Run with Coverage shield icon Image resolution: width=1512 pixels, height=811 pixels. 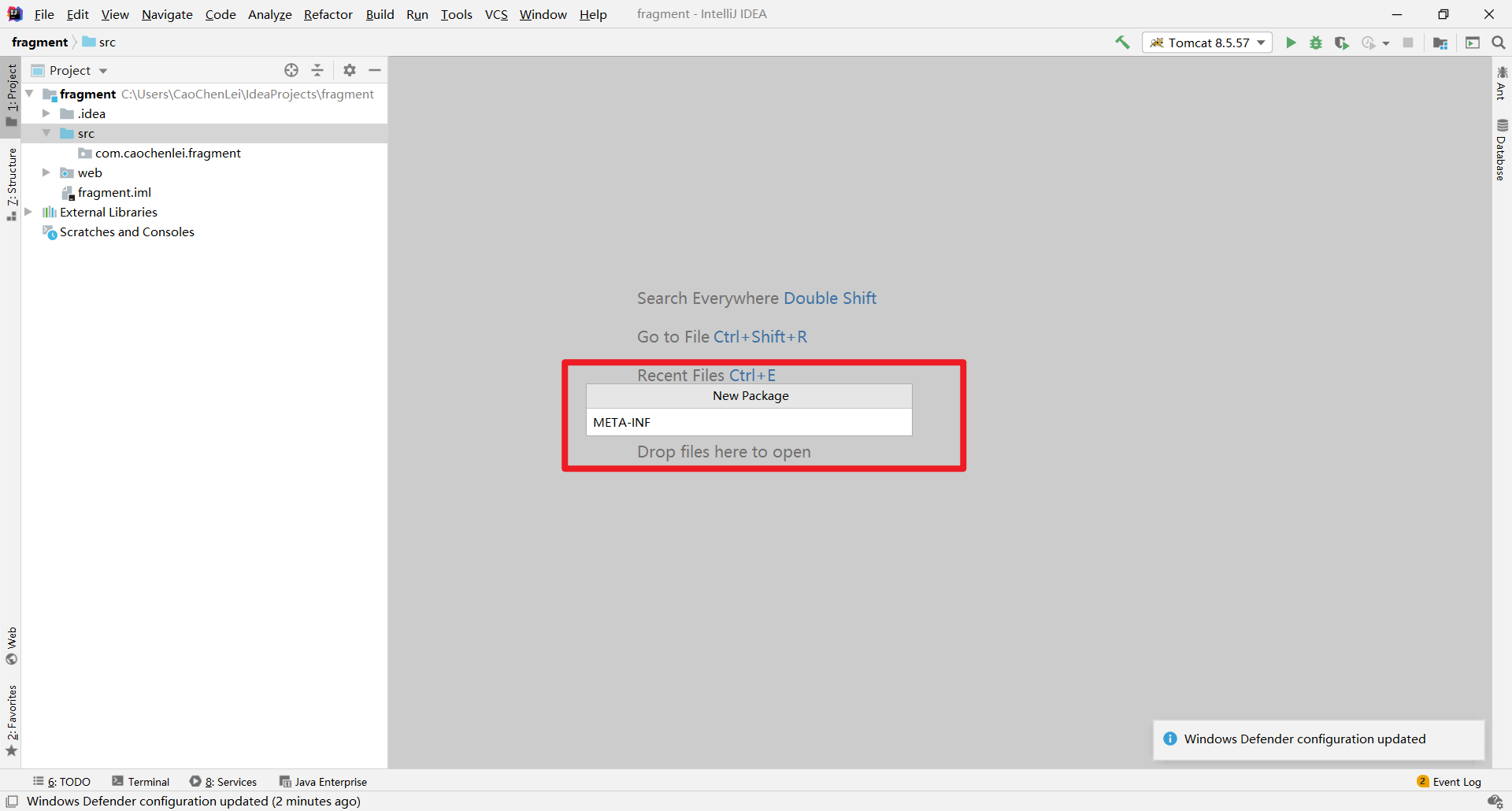(x=1341, y=43)
